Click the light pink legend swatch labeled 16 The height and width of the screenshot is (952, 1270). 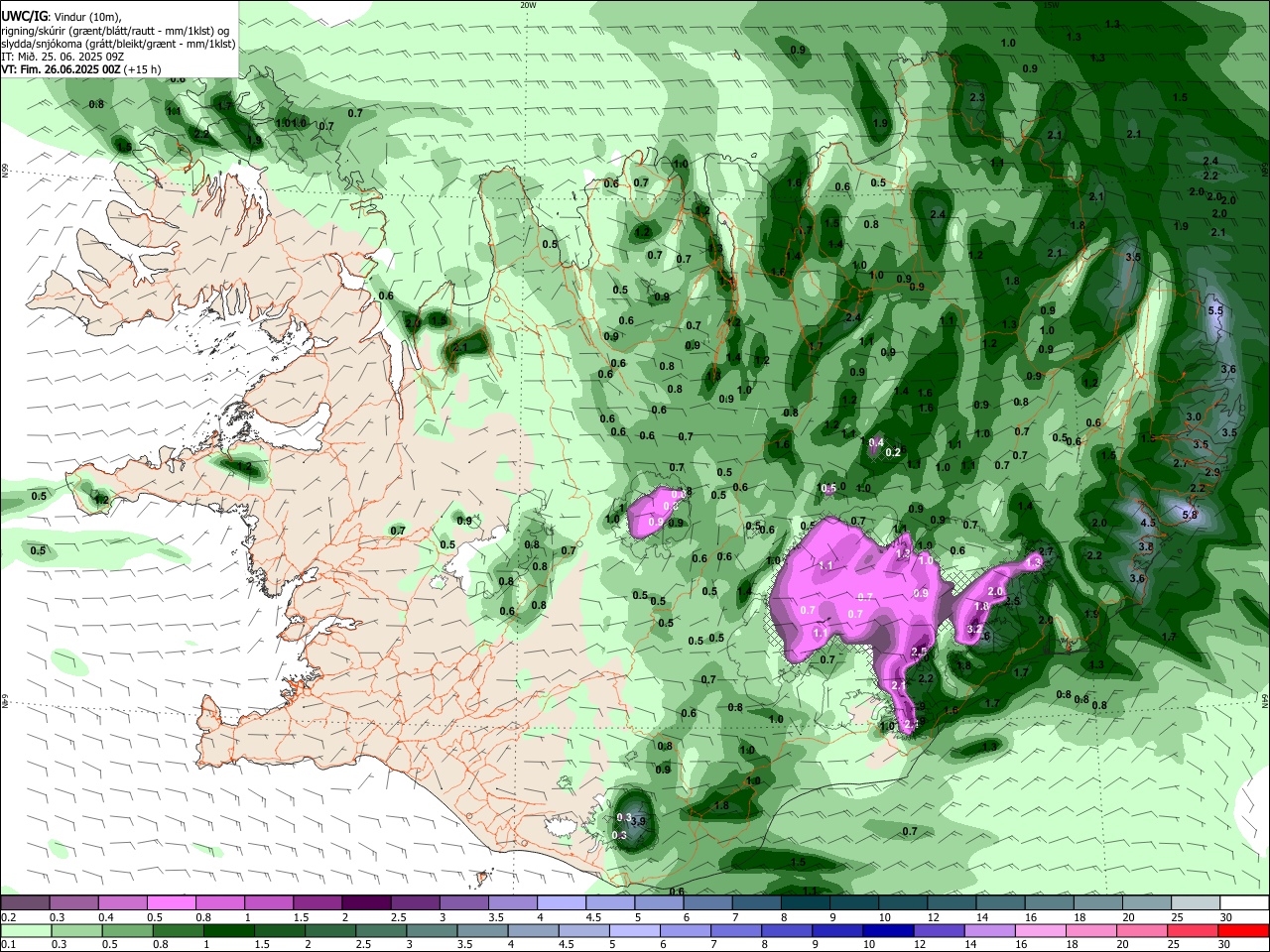1040,931
